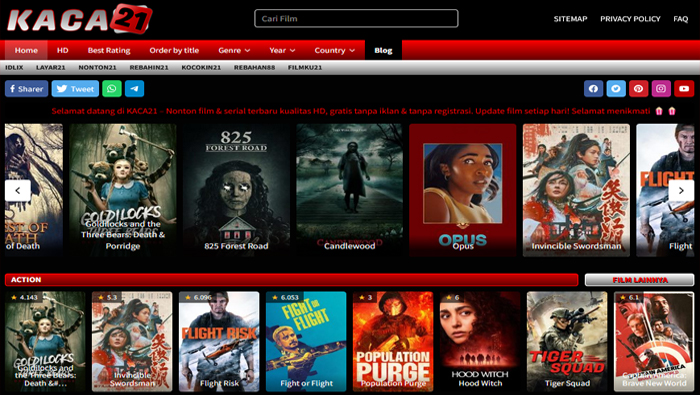
Task: Go to next carousel slide arrow
Action: pyautogui.click(x=681, y=191)
